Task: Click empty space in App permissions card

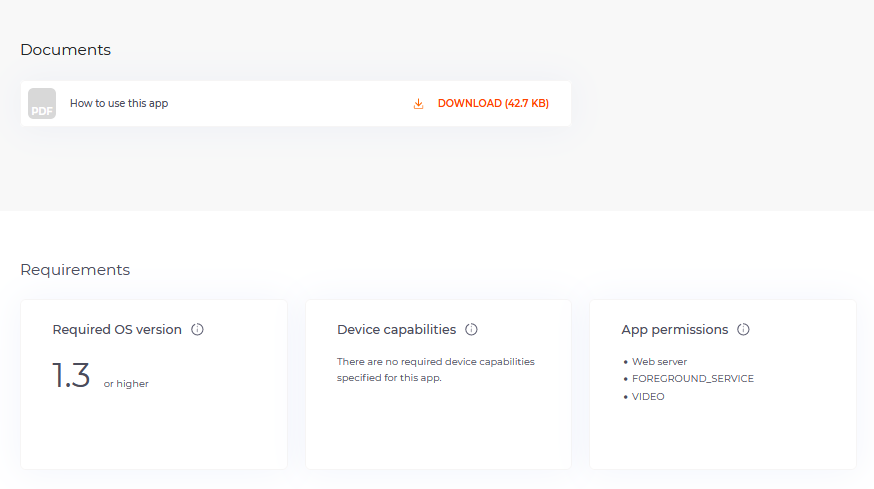Action: click(x=723, y=438)
